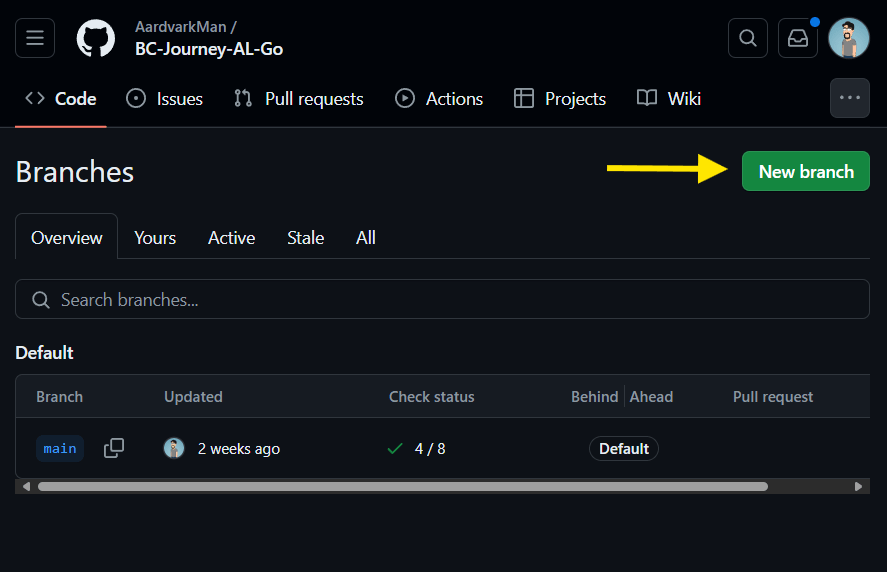
Task: Select the Stale branches filter tab
Action: pyautogui.click(x=305, y=238)
